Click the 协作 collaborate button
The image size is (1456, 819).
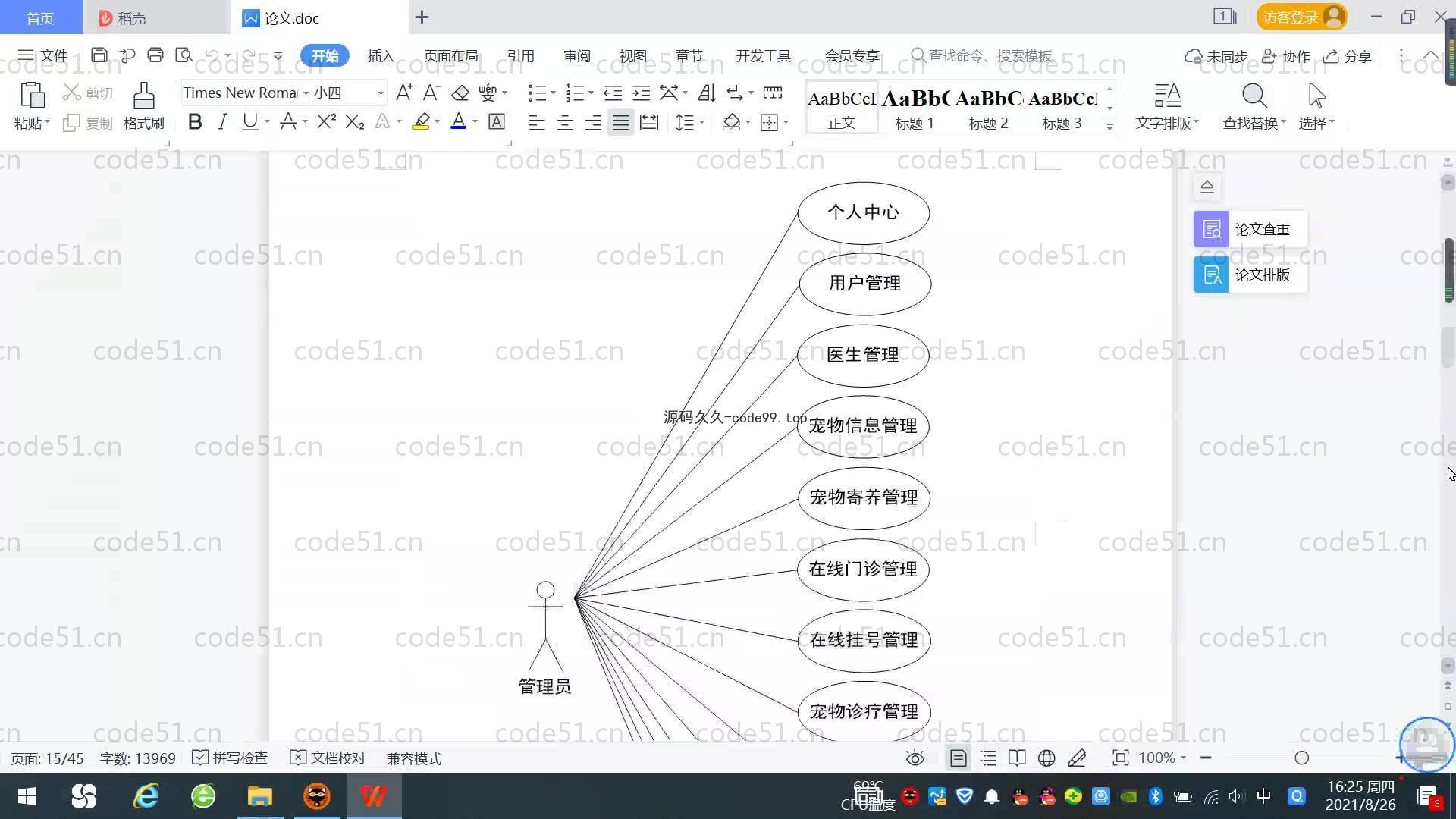click(1286, 56)
